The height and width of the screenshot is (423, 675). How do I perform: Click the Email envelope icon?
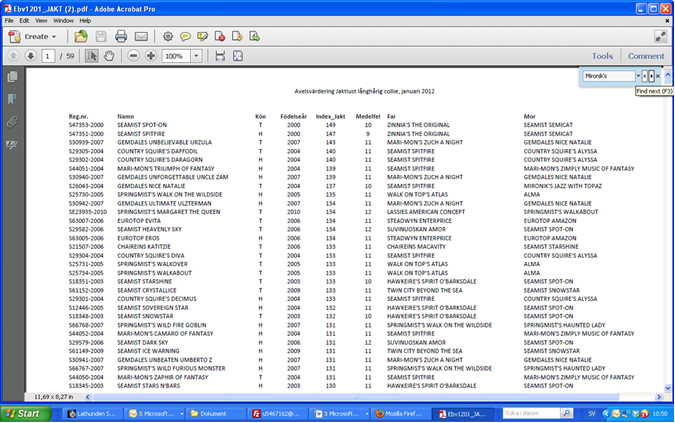coord(141,37)
